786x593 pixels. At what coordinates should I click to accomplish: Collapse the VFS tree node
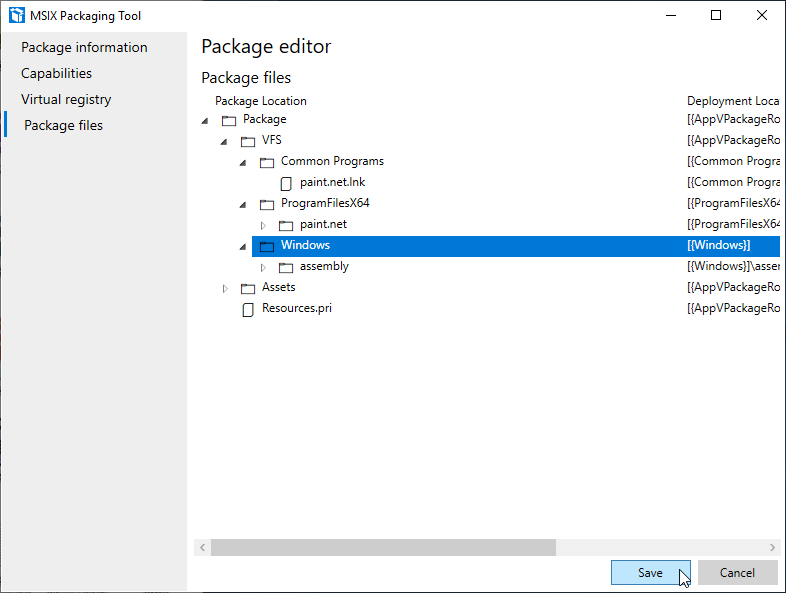[224, 141]
